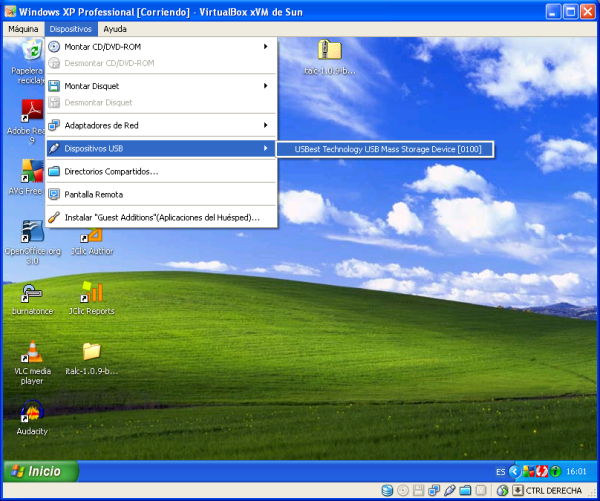The image size is (600, 501).
Task: Click the shared folders status bar icon
Action: tap(466, 491)
